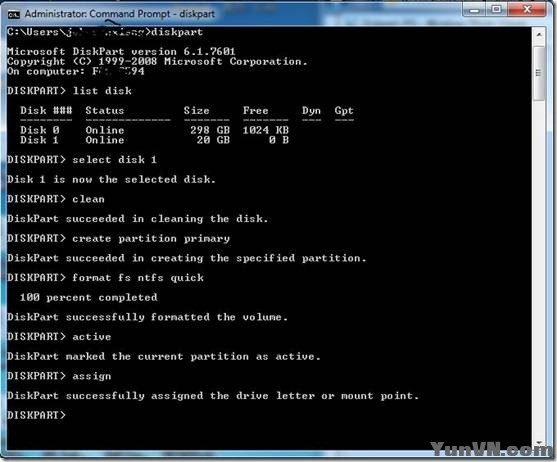Click the 'Disk ###' column header

pos(46,110)
